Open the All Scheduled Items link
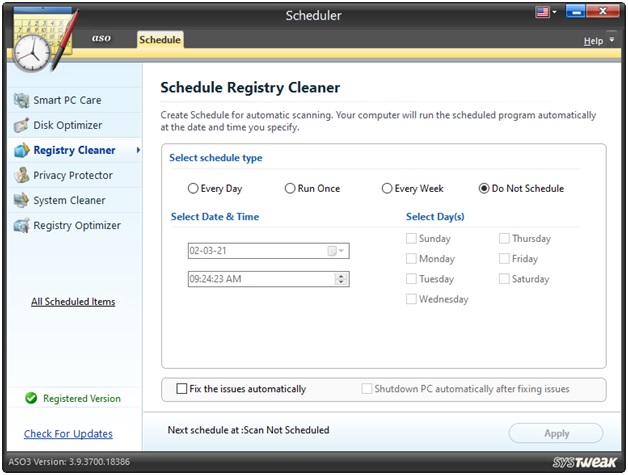This screenshot has height=475, width=628. click(73, 302)
